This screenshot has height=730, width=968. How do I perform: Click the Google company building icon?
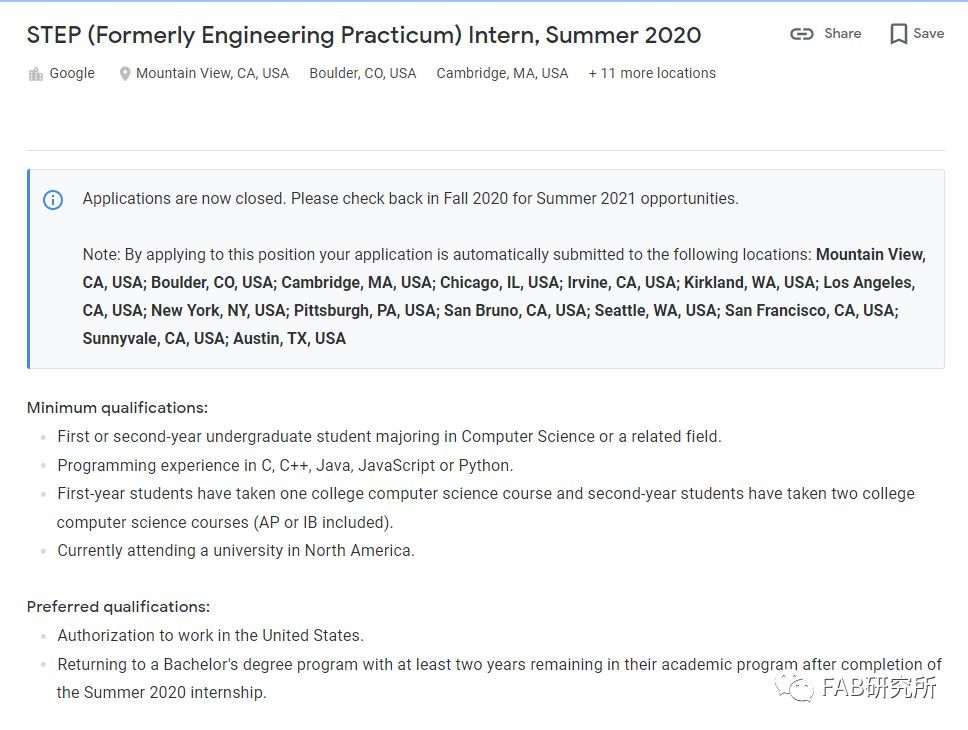click(x=36, y=74)
